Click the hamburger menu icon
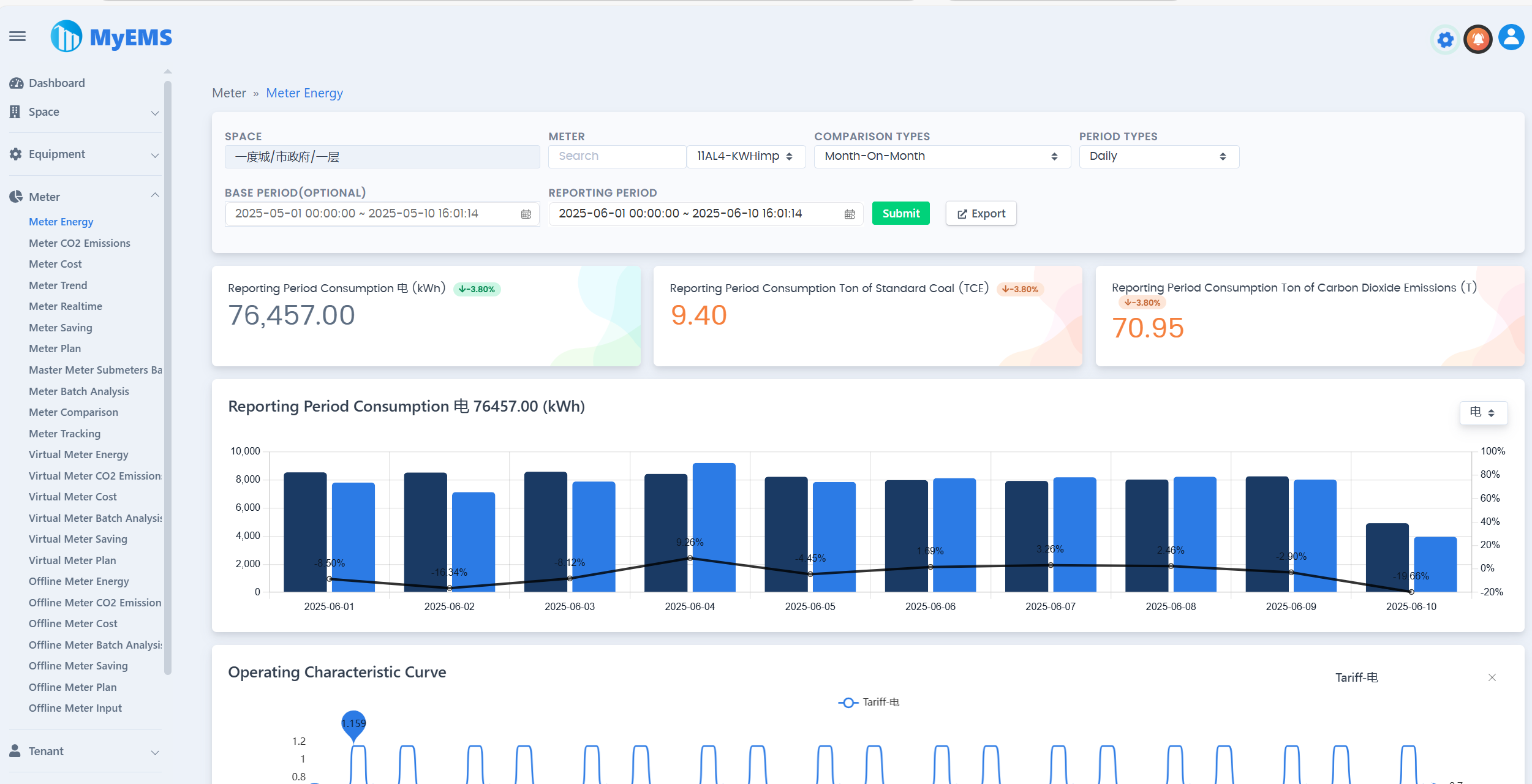The width and height of the screenshot is (1532, 784). point(18,37)
